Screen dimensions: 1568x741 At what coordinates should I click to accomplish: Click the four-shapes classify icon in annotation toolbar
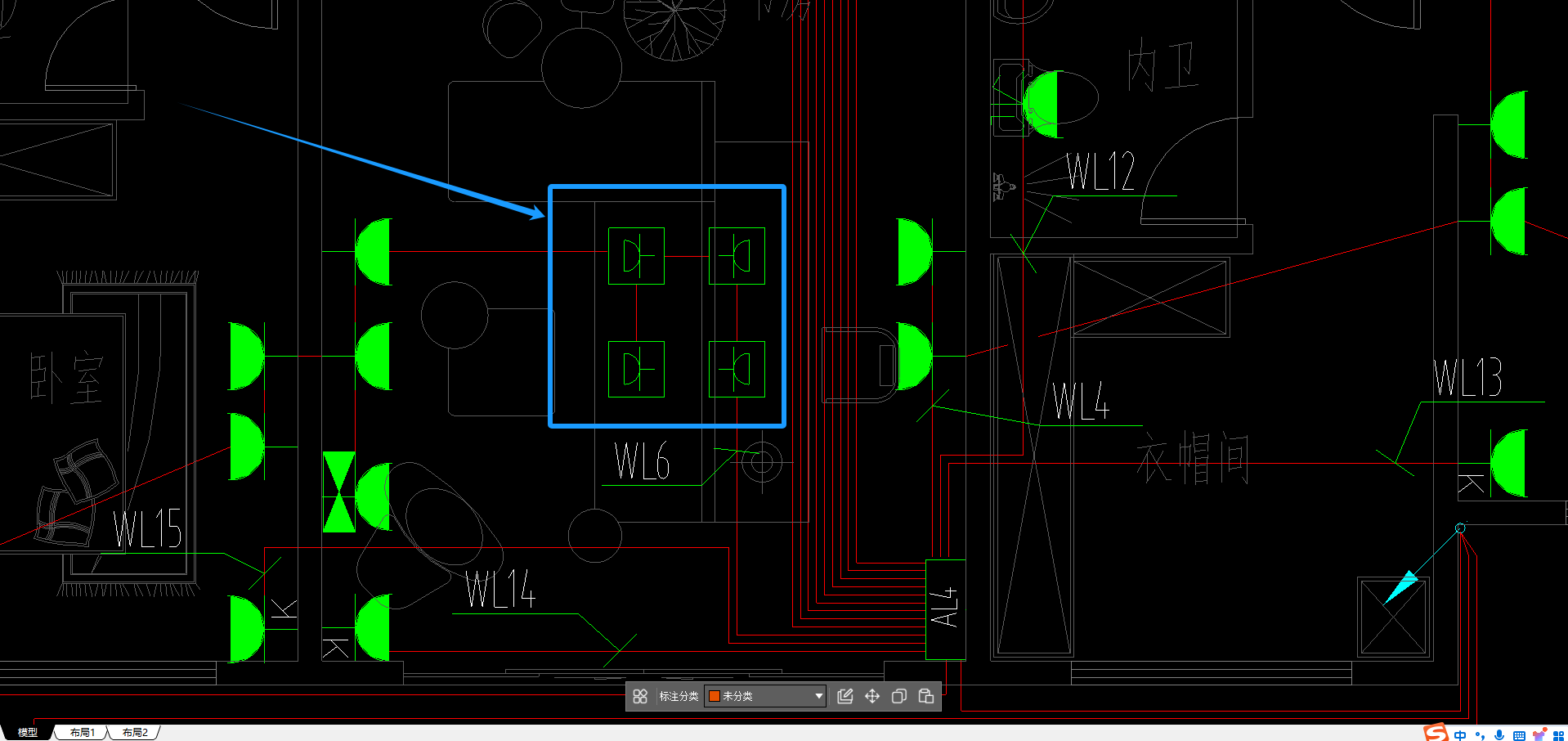(x=640, y=696)
